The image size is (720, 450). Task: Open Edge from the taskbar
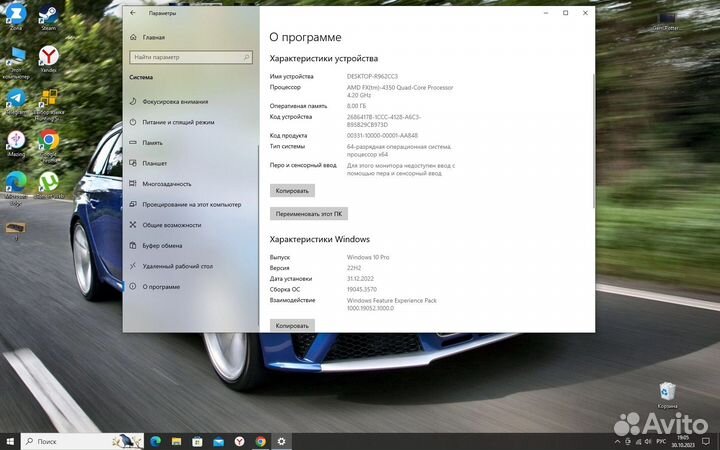[156, 441]
